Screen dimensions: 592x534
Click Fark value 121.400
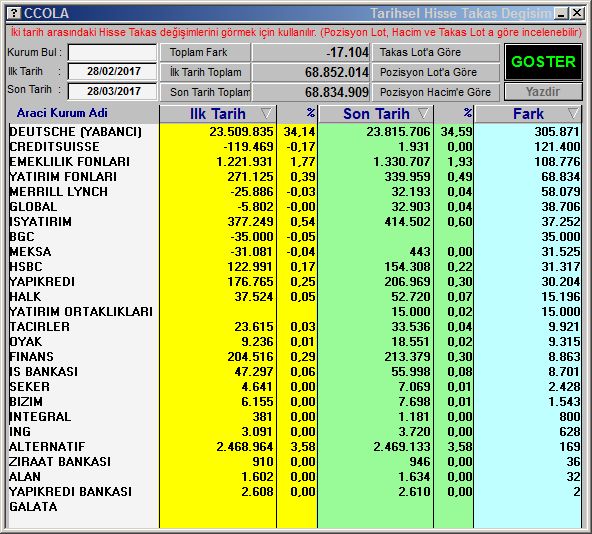(x=557, y=147)
